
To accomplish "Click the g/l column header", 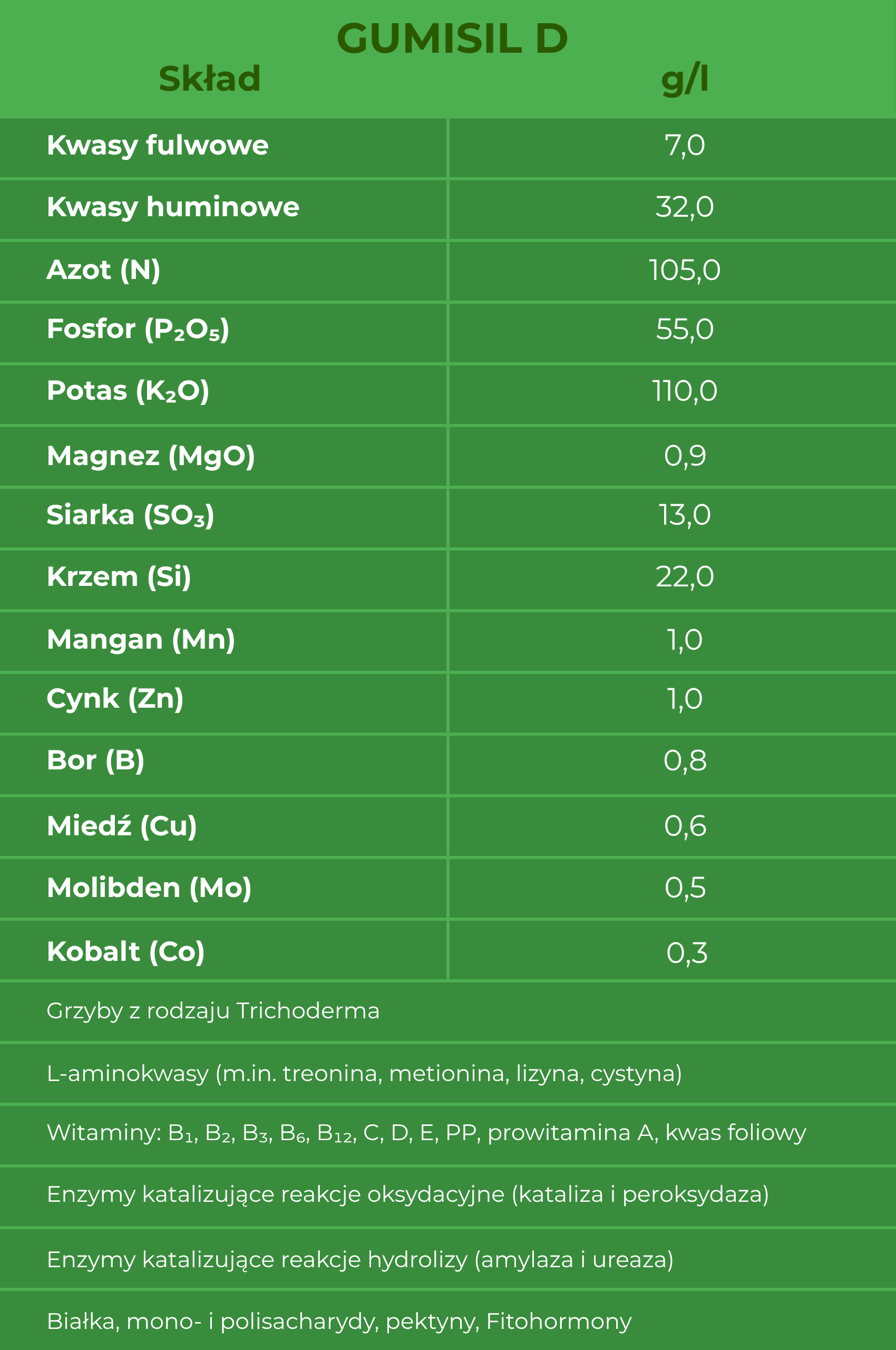I will pos(685,79).
